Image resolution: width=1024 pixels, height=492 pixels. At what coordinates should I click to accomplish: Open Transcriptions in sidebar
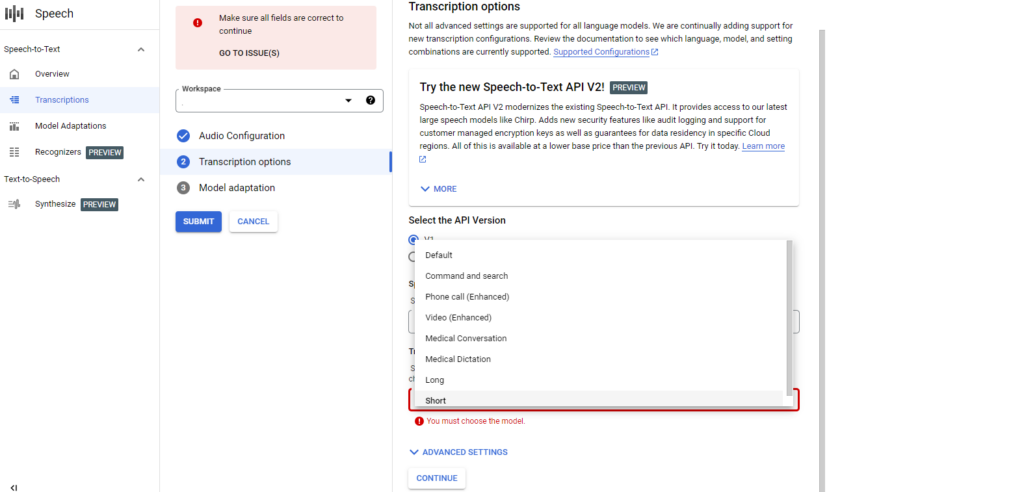coord(80,100)
